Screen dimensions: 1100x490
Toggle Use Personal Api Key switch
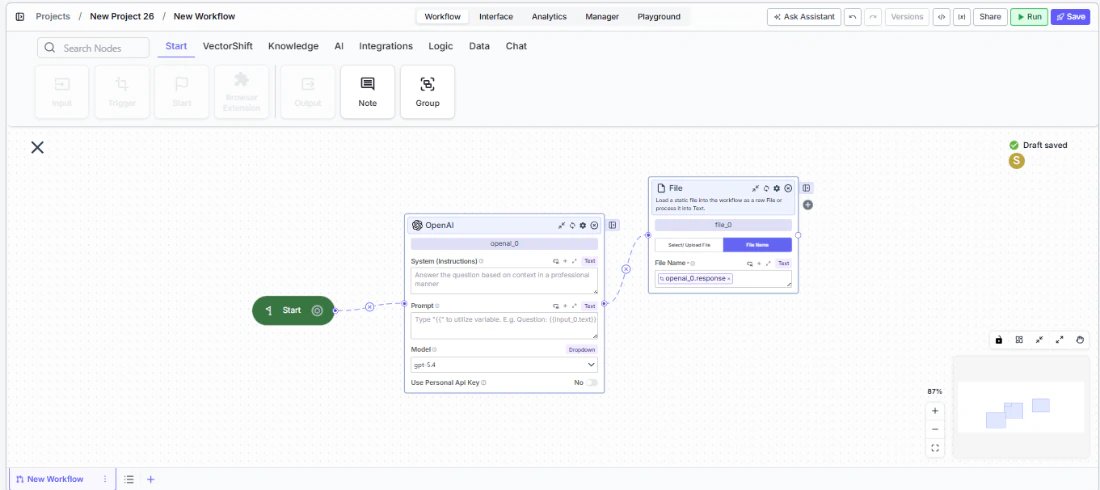[592, 383]
